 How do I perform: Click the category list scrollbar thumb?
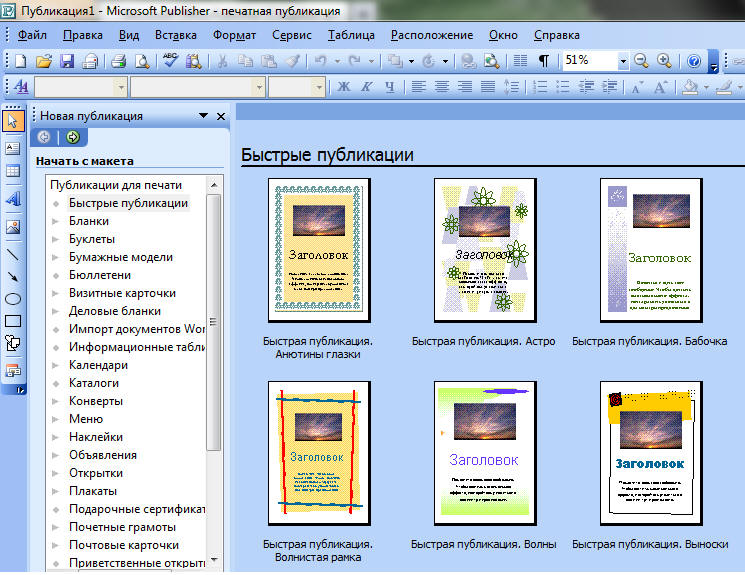point(213,322)
